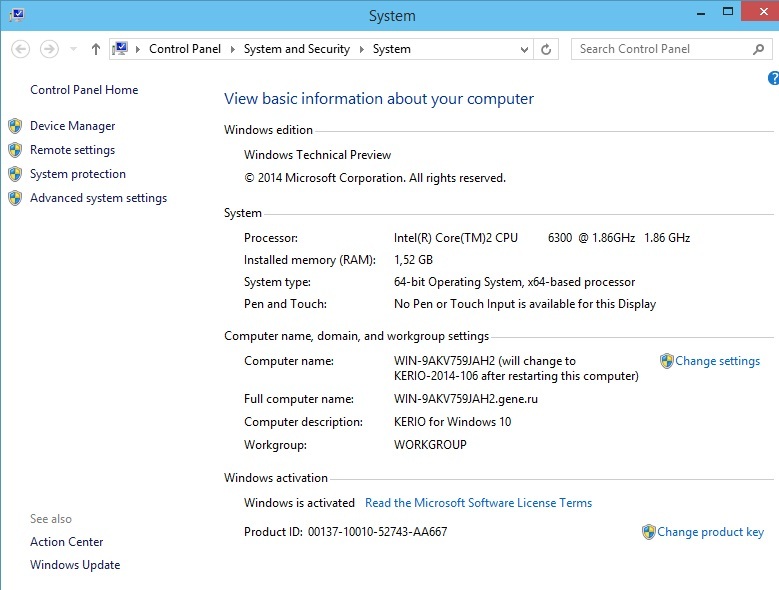
Task: Click the Search Control Panel field
Action: (660, 49)
